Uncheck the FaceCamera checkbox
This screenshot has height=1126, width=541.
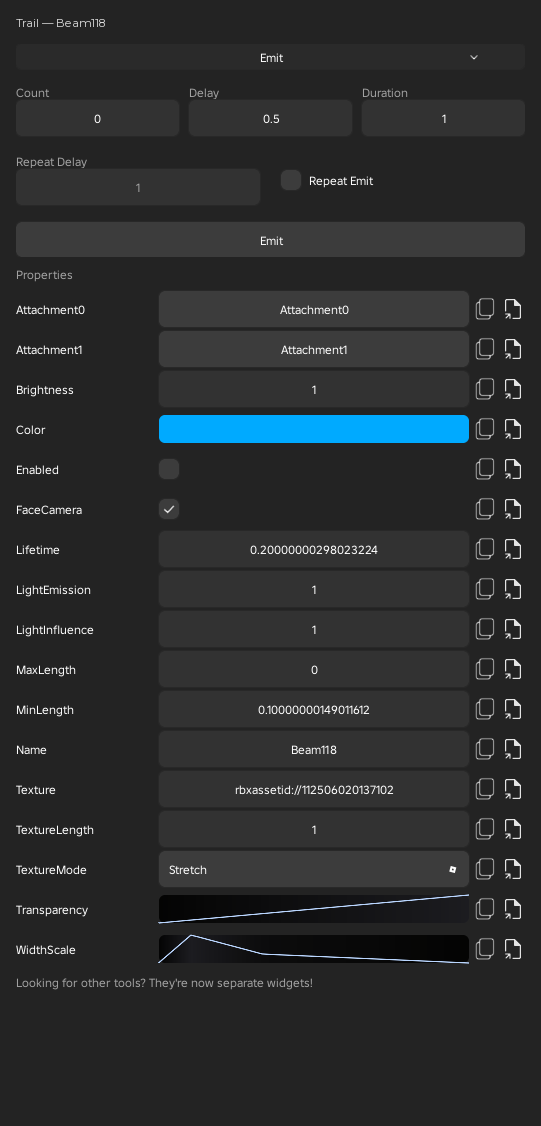click(x=169, y=509)
